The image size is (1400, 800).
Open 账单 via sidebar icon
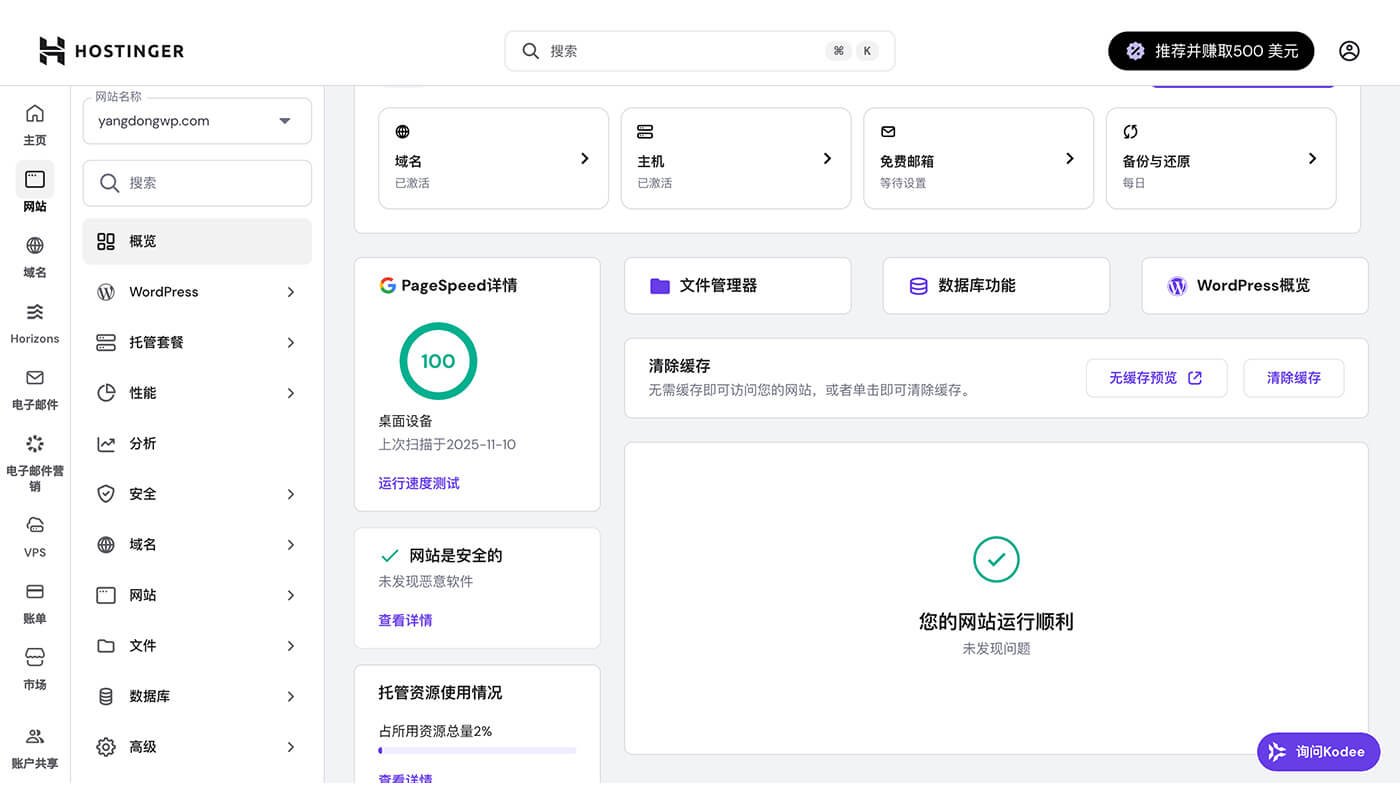pyautogui.click(x=34, y=602)
